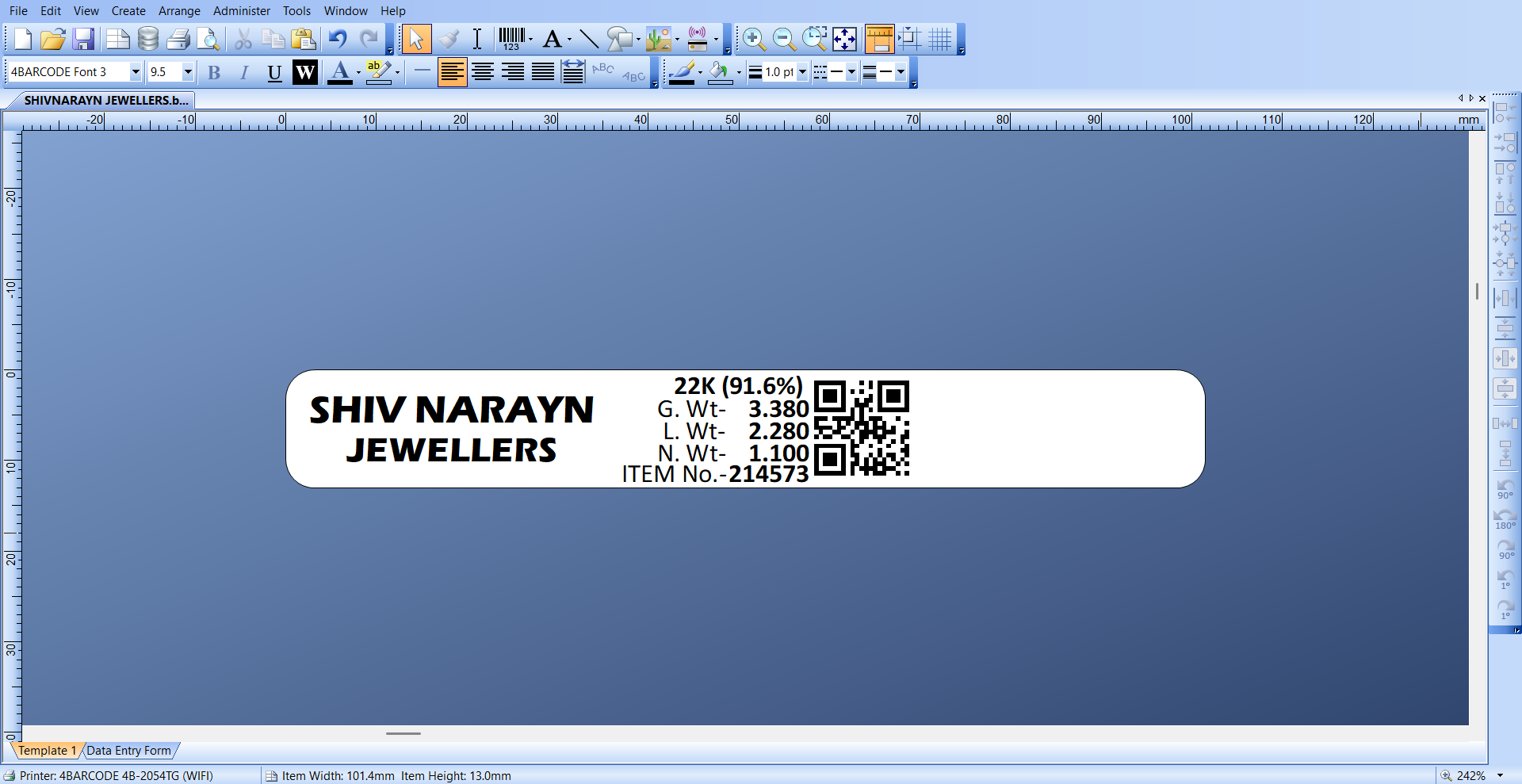This screenshot has height=784, width=1522.
Task: Open the database connection setup
Action: (147, 39)
